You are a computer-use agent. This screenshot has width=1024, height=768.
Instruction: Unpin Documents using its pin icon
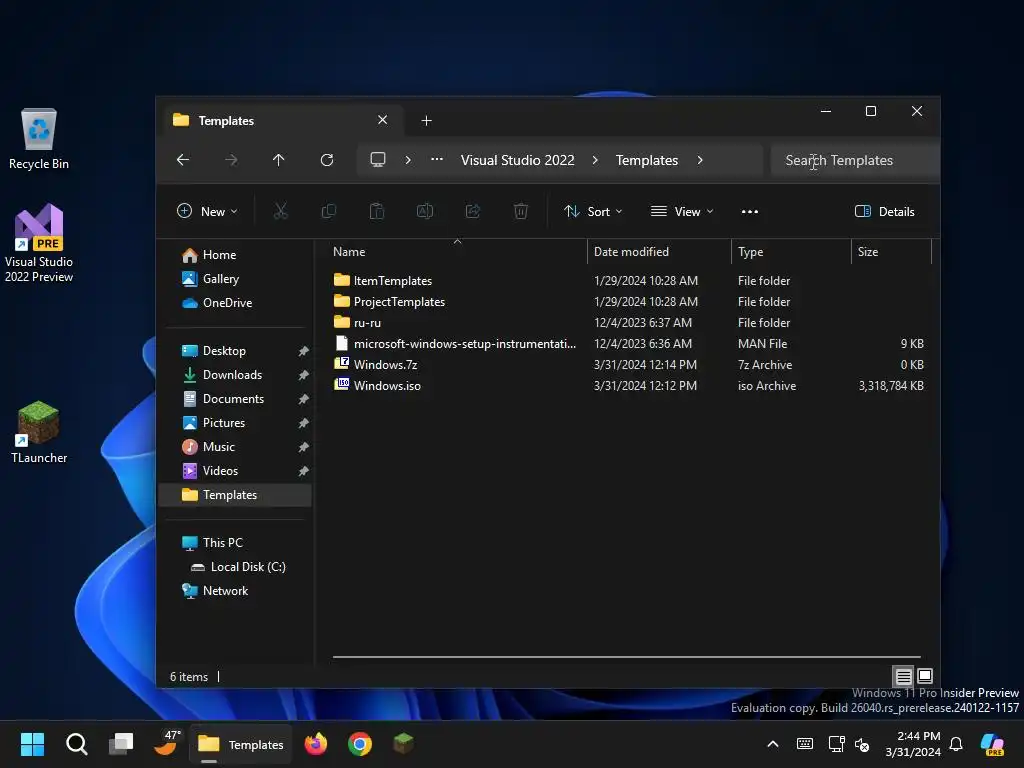pyautogui.click(x=303, y=399)
